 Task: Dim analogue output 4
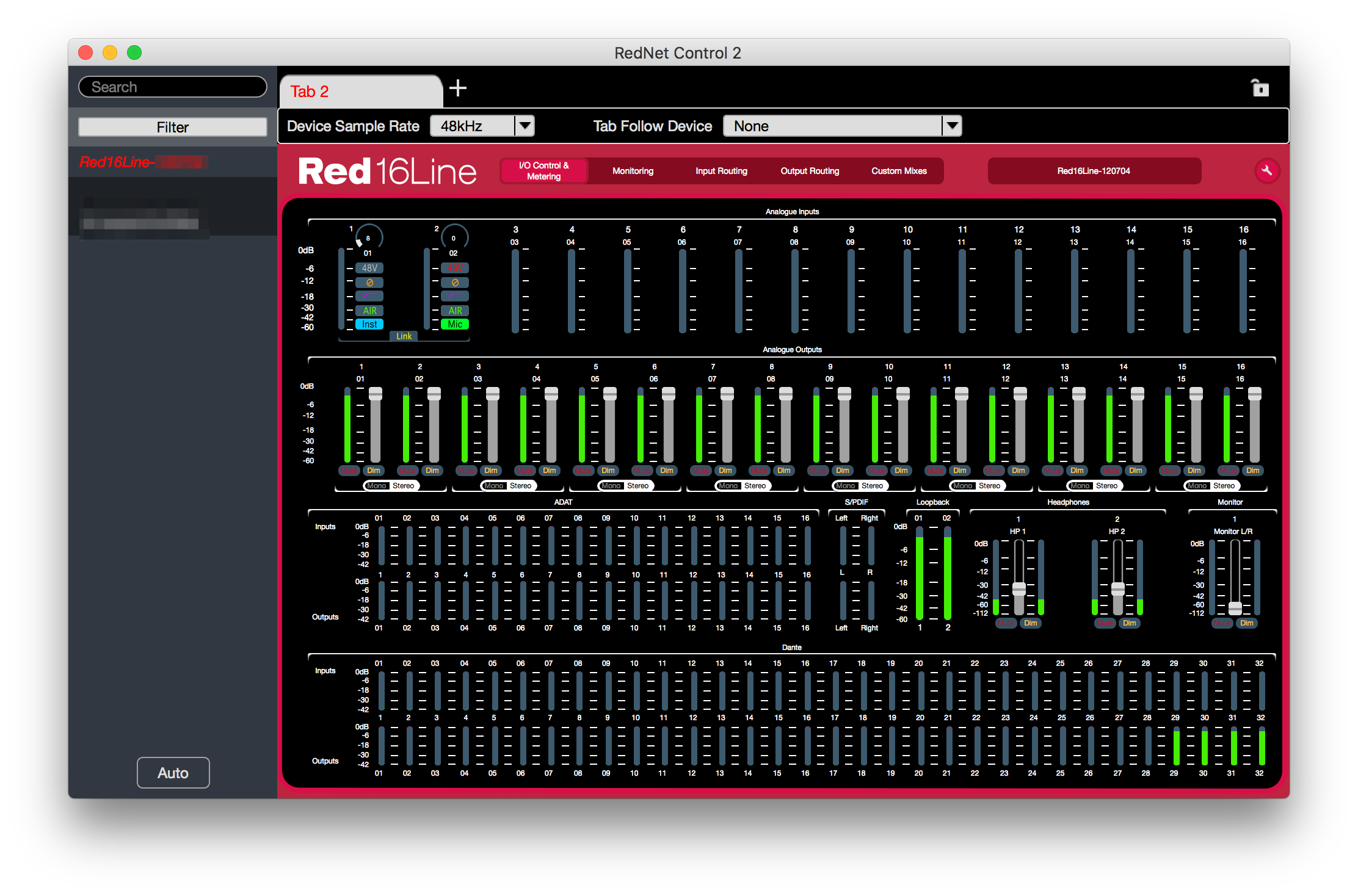(x=550, y=471)
